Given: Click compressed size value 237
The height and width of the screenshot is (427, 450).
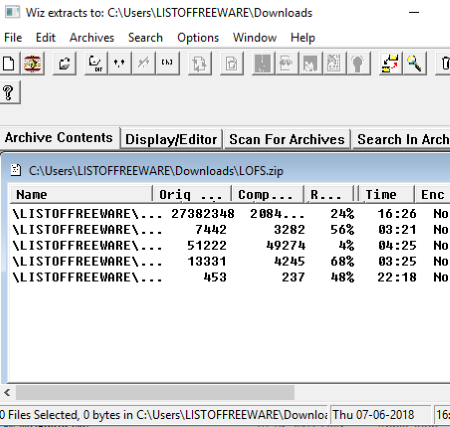Looking at the screenshot, I should pyautogui.click(x=293, y=277).
